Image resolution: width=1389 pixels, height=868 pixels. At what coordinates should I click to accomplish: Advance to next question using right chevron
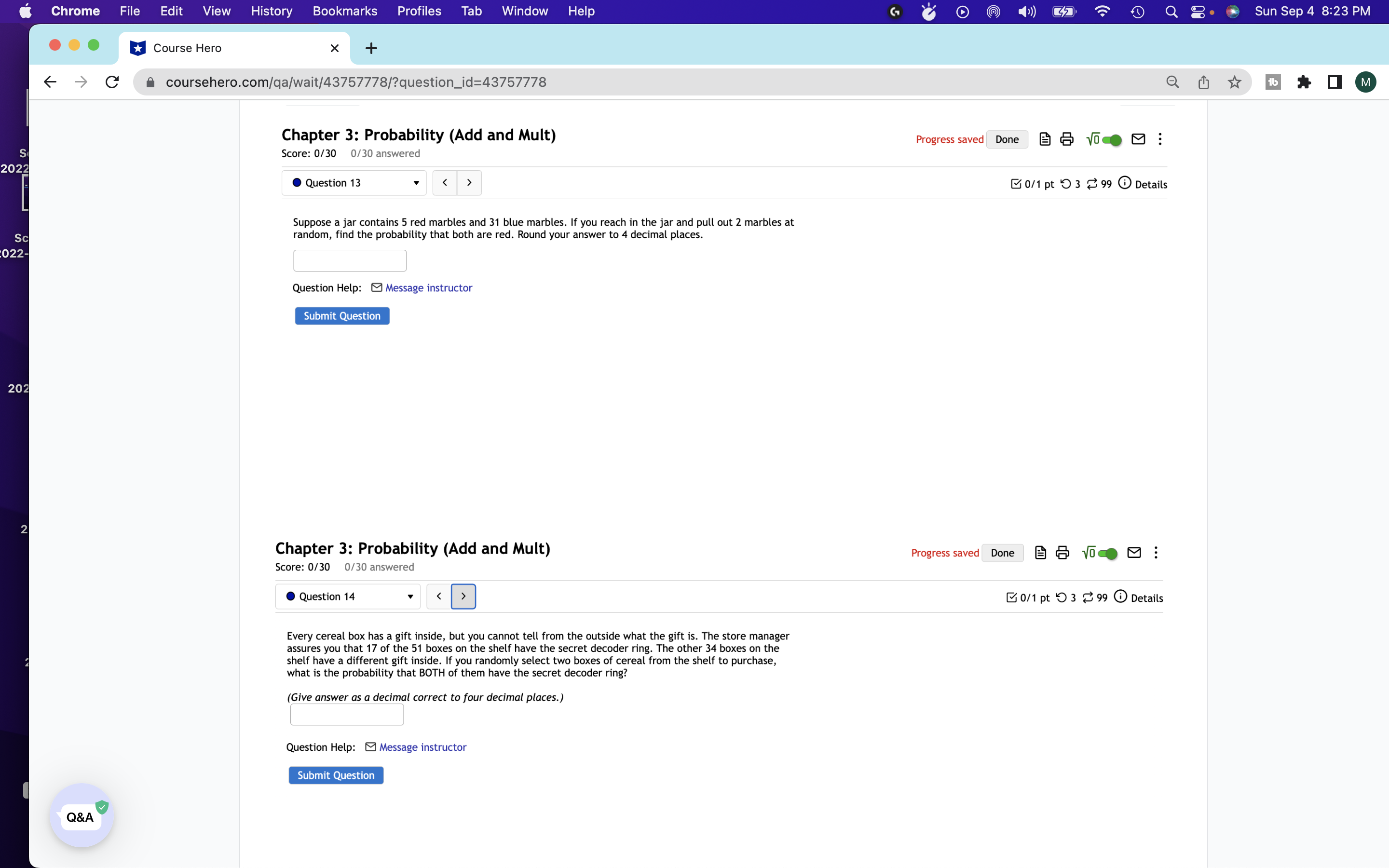[x=469, y=183]
